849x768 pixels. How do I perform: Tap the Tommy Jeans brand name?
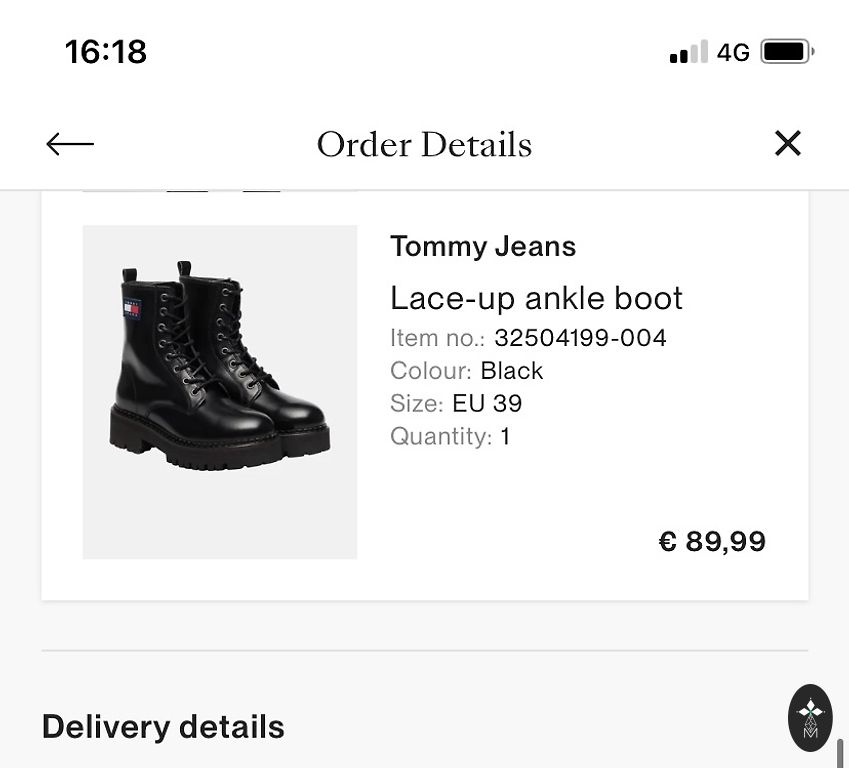tap(483, 246)
